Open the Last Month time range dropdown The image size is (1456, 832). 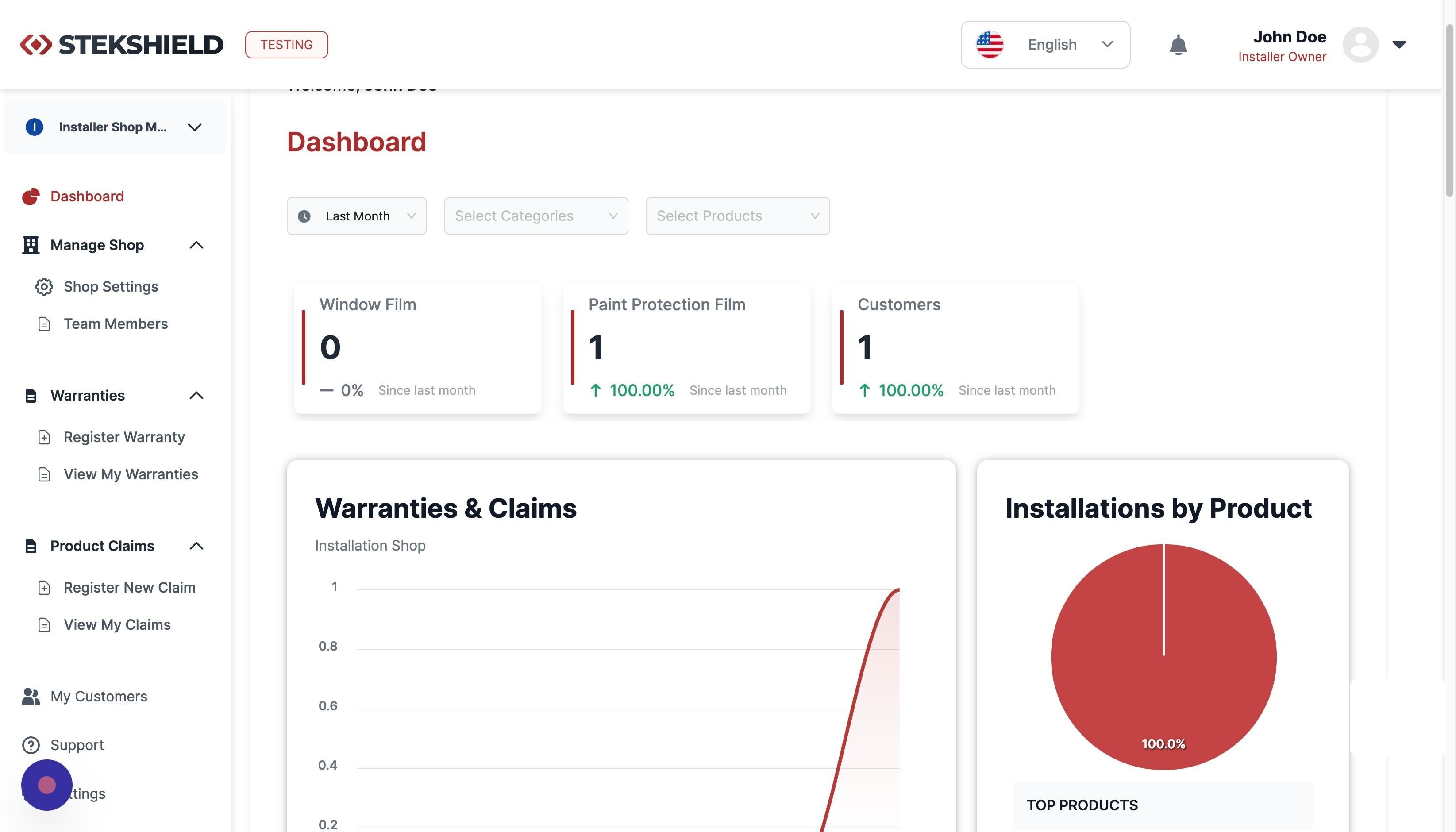(x=357, y=216)
